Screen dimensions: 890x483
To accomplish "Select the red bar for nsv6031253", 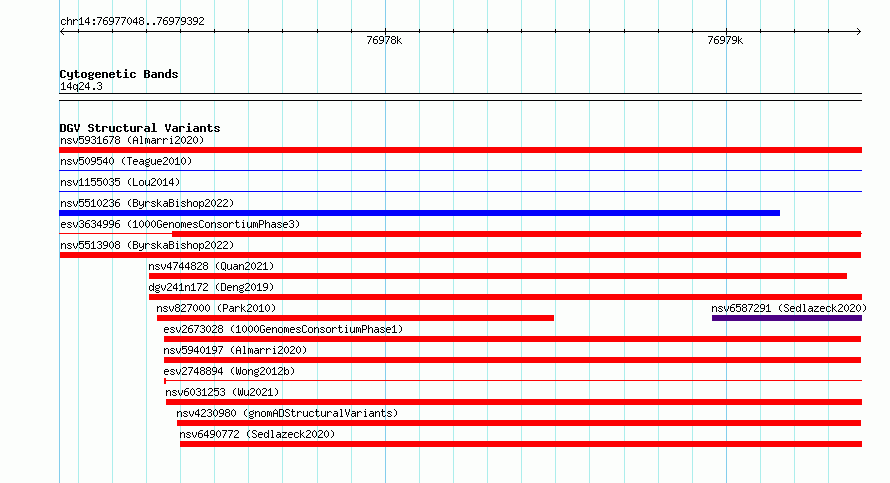I will click(x=514, y=402).
